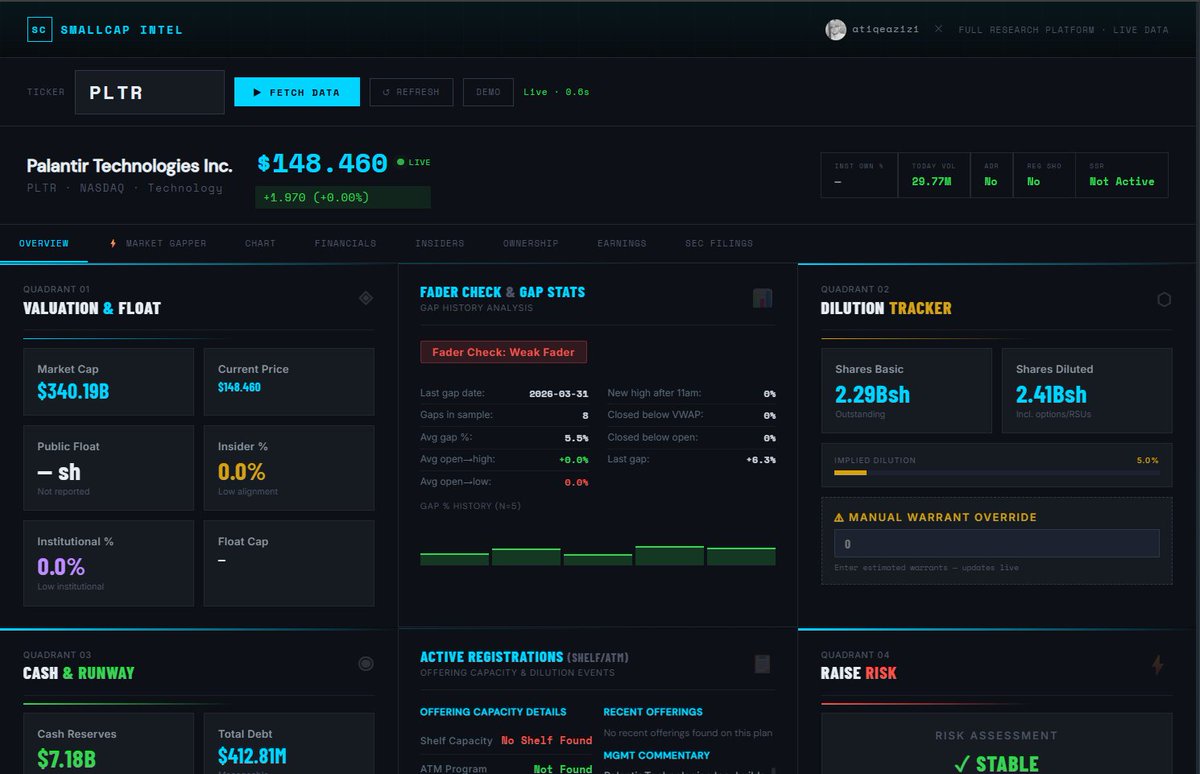Open the user avatar for atiqeaz1z1
Image resolution: width=1200 pixels, height=774 pixels.
[x=836, y=30]
